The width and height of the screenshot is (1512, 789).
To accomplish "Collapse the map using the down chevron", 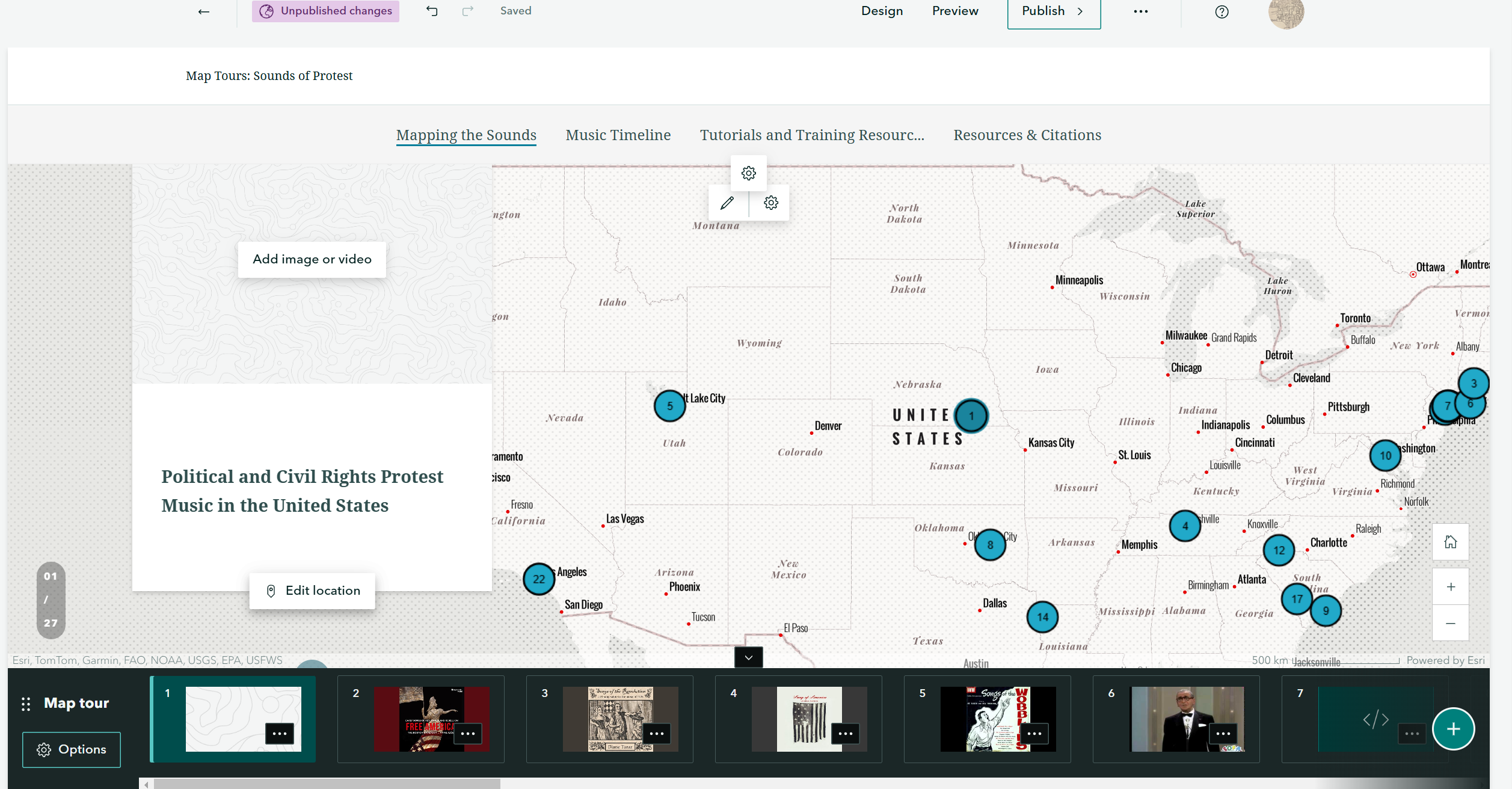I will [x=748, y=657].
